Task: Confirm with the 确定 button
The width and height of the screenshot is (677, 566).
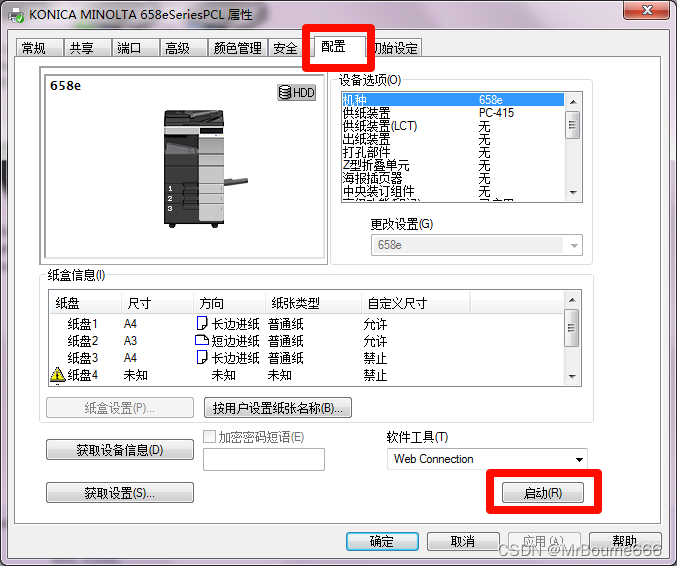Action: [382, 541]
